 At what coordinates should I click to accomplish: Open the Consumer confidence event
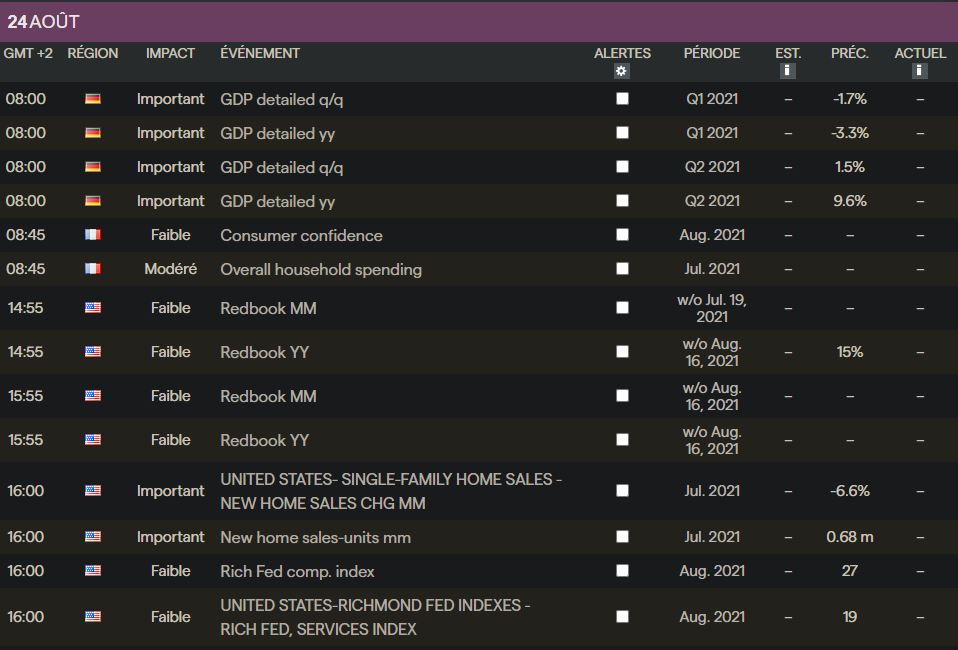click(301, 235)
